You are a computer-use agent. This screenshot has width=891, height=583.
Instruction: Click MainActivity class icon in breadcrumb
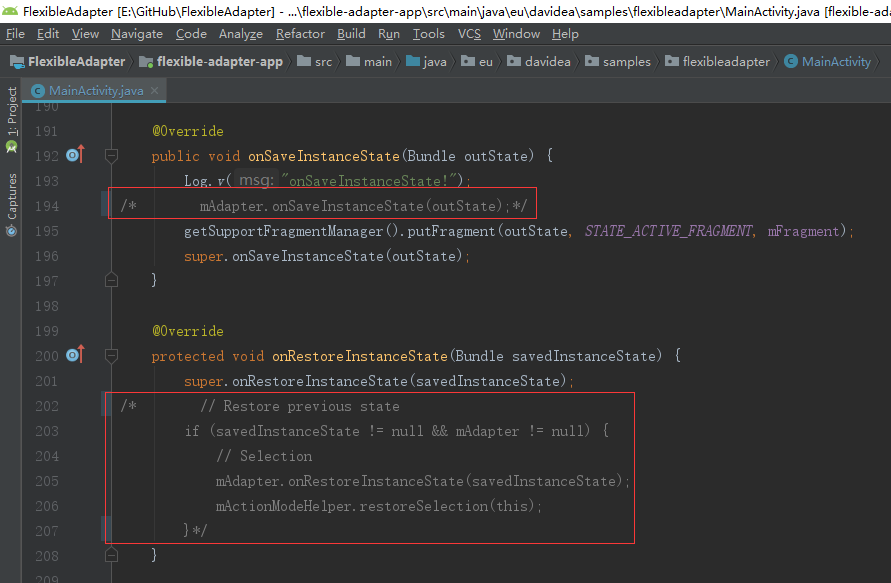click(791, 61)
